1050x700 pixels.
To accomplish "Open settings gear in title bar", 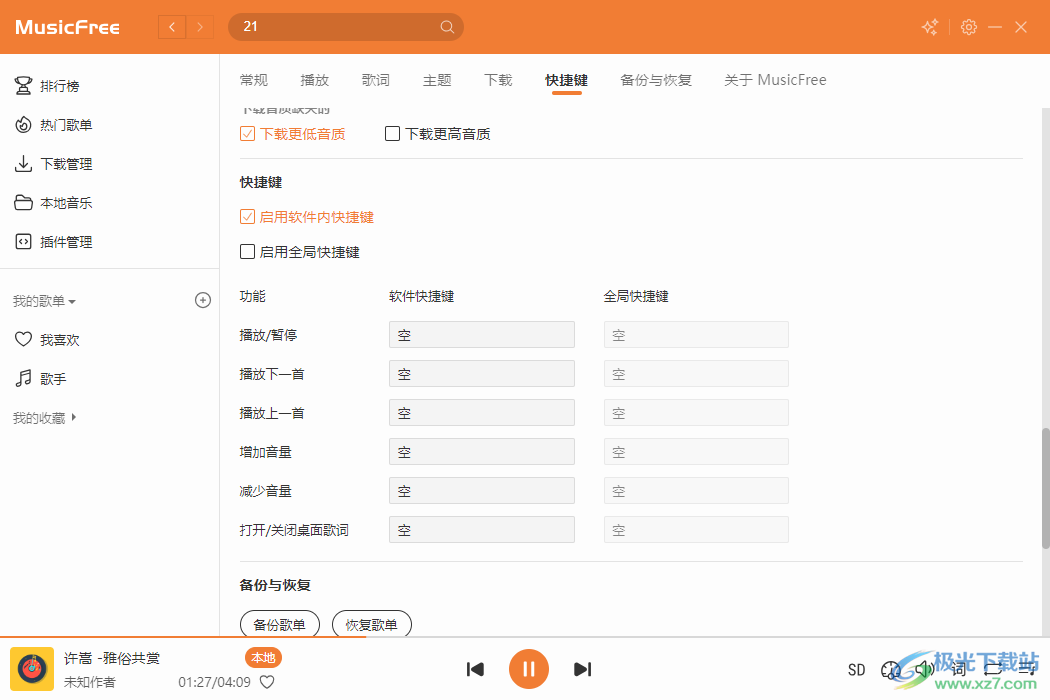I will click(968, 27).
